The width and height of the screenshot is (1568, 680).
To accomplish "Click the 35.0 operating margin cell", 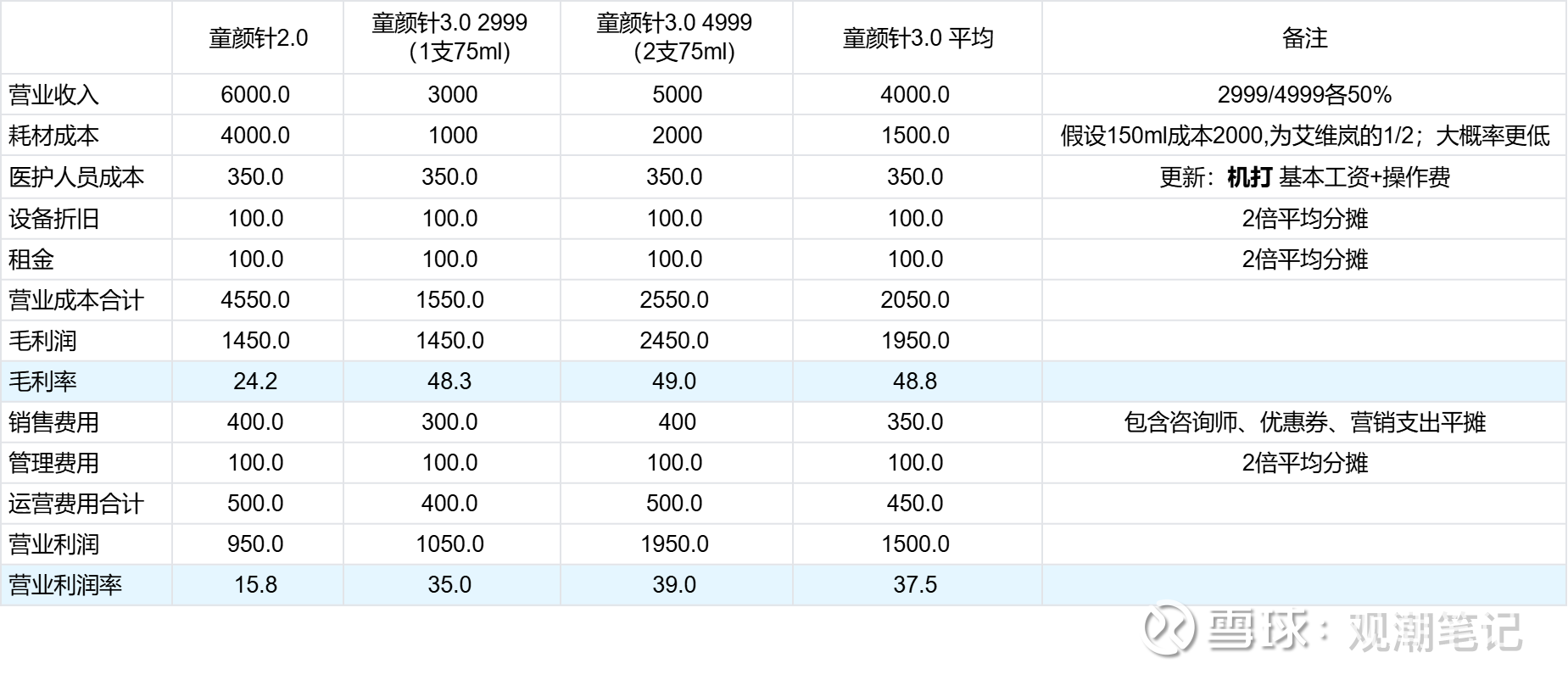I will (x=449, y=585).
